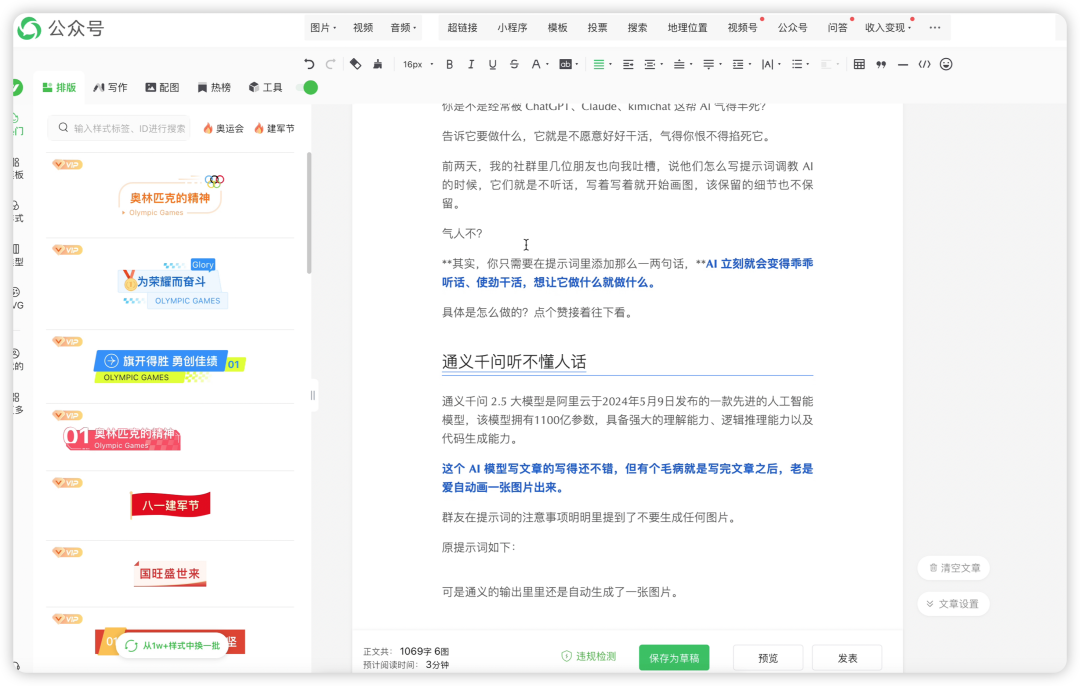Click the style panel vertical scrollbar
Viewport: 1080px width, 686px height.
(309, 214)
